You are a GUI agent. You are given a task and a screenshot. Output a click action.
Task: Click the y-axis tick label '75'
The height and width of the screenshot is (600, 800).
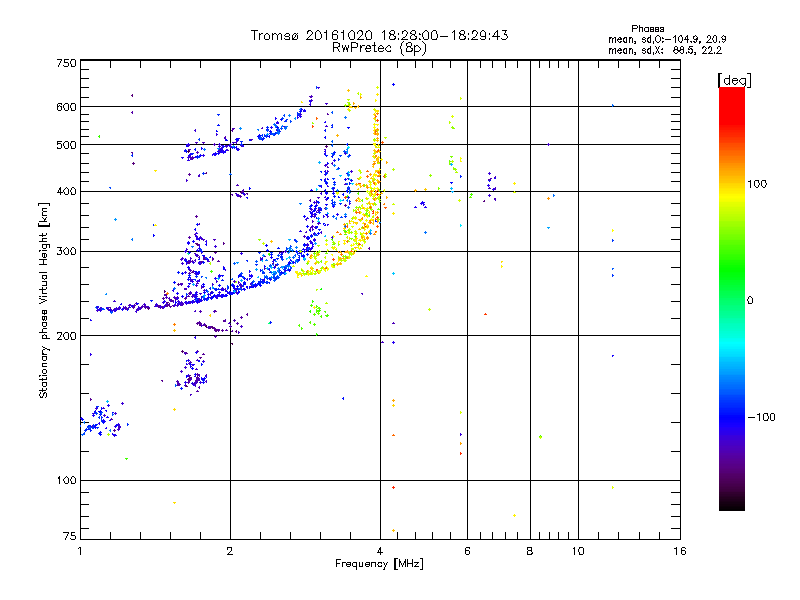point(70,536)
